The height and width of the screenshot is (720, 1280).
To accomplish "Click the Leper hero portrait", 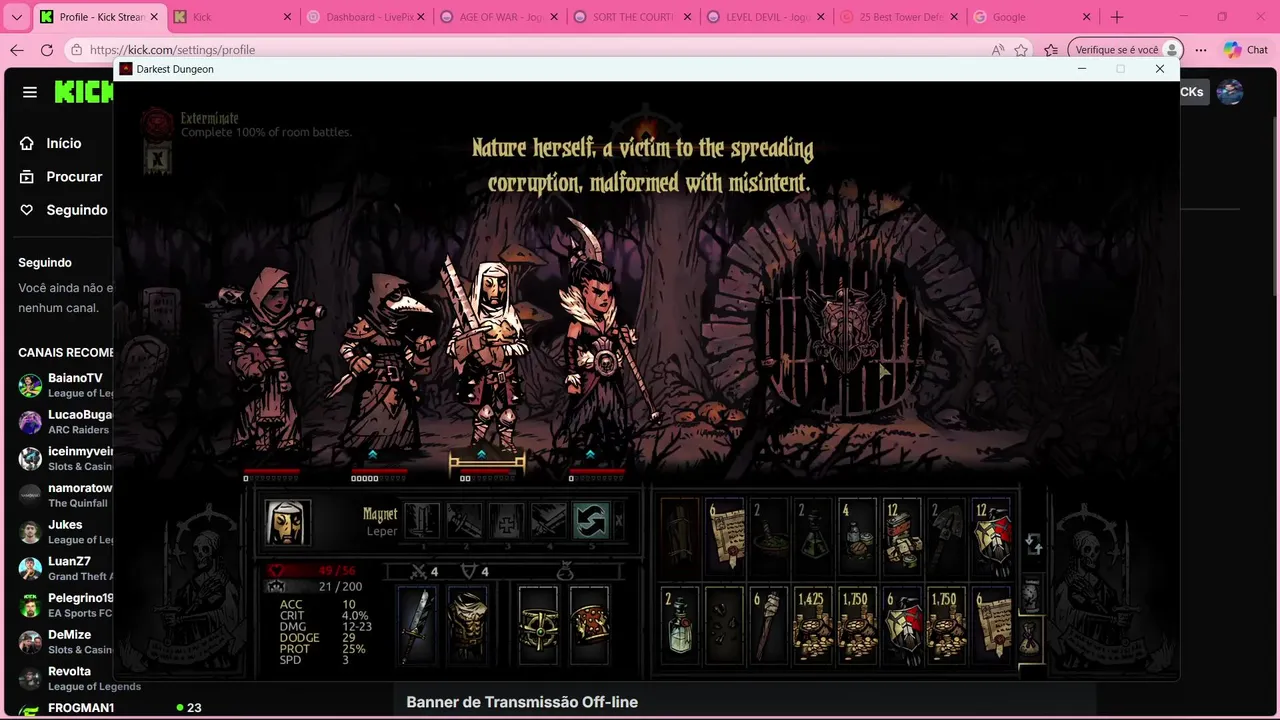I will [288, 523].
